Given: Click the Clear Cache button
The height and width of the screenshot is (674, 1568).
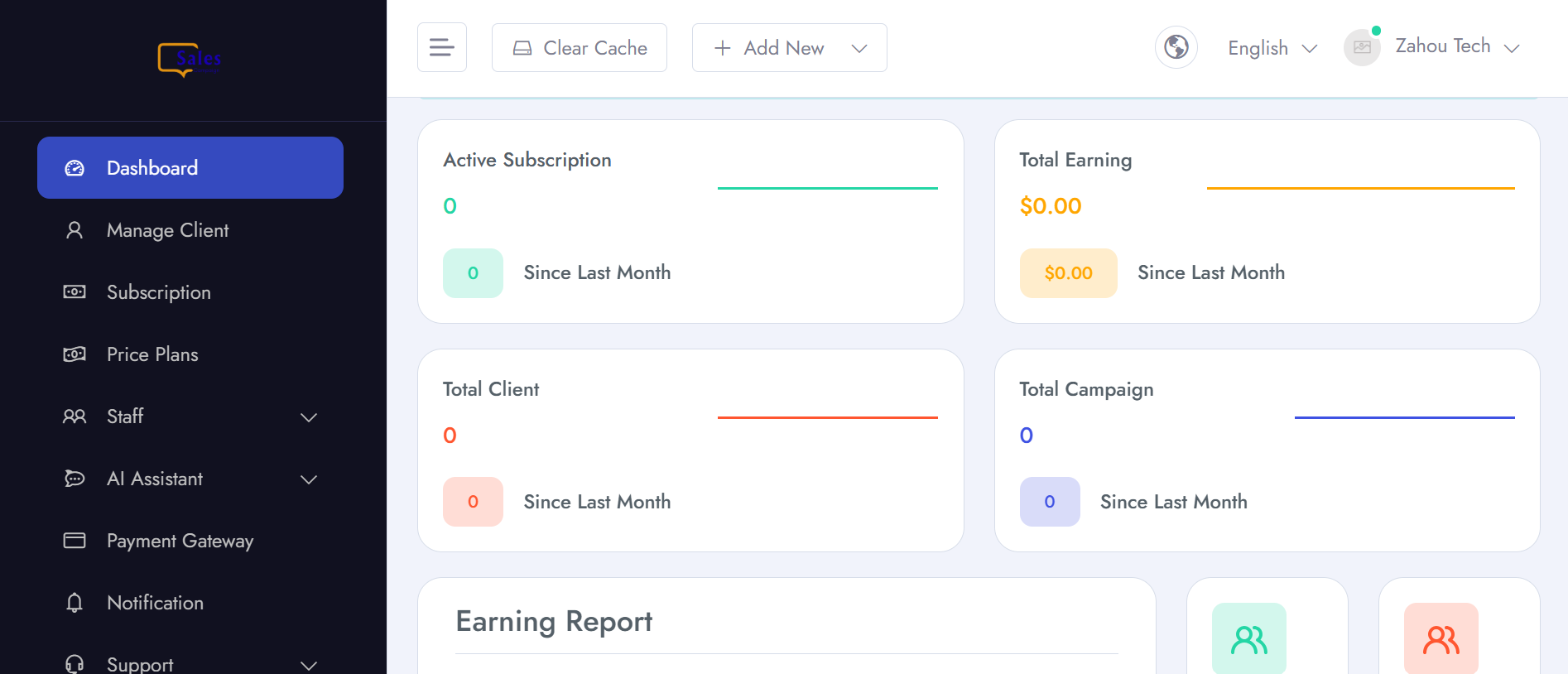Looking at the screenshot, I should [579, 47].
